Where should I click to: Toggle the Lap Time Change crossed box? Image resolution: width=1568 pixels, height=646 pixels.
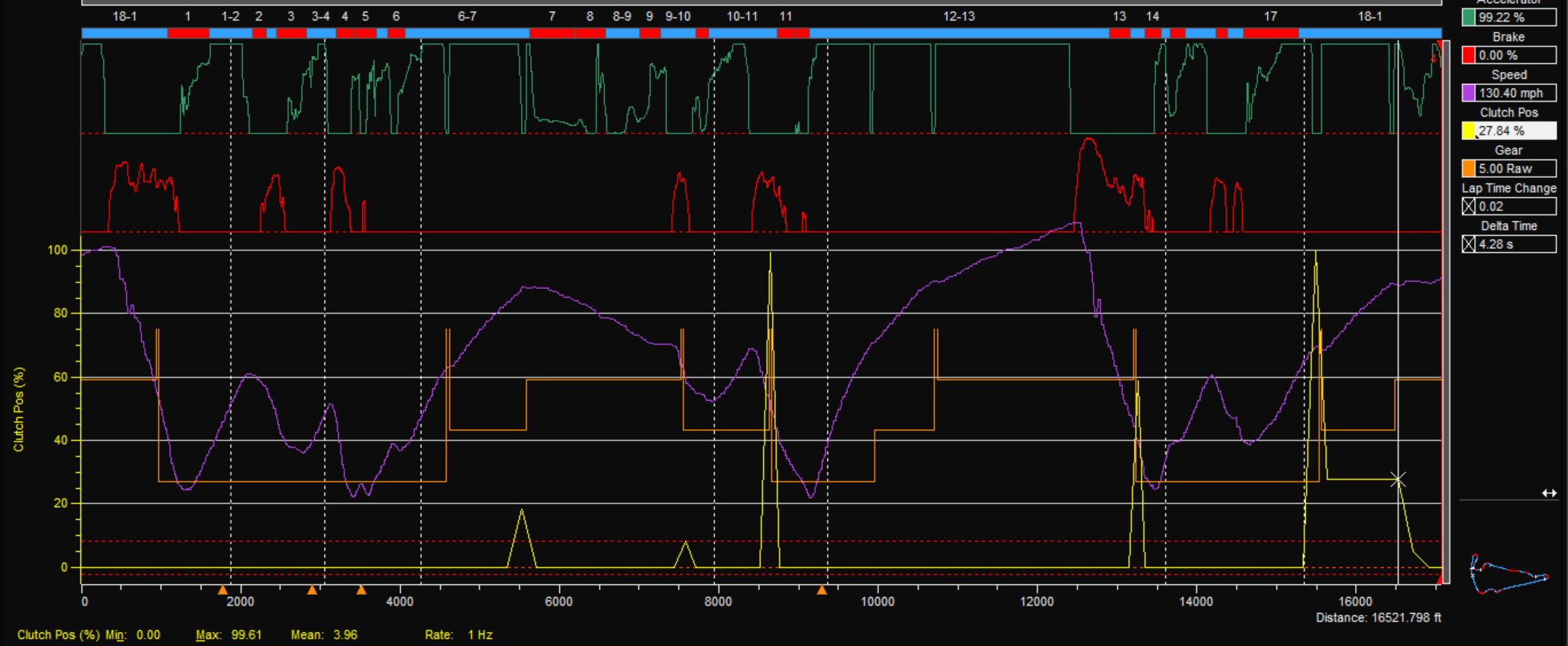(x=1468, y=206)
